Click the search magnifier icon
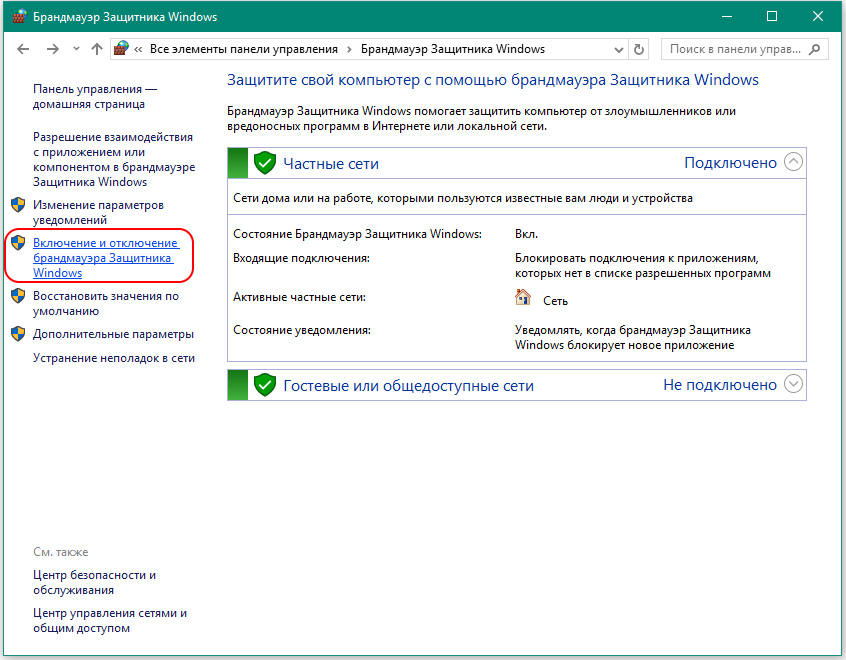Image resolution: width=846 pixels, height=660 pixels. coord(816,49)
